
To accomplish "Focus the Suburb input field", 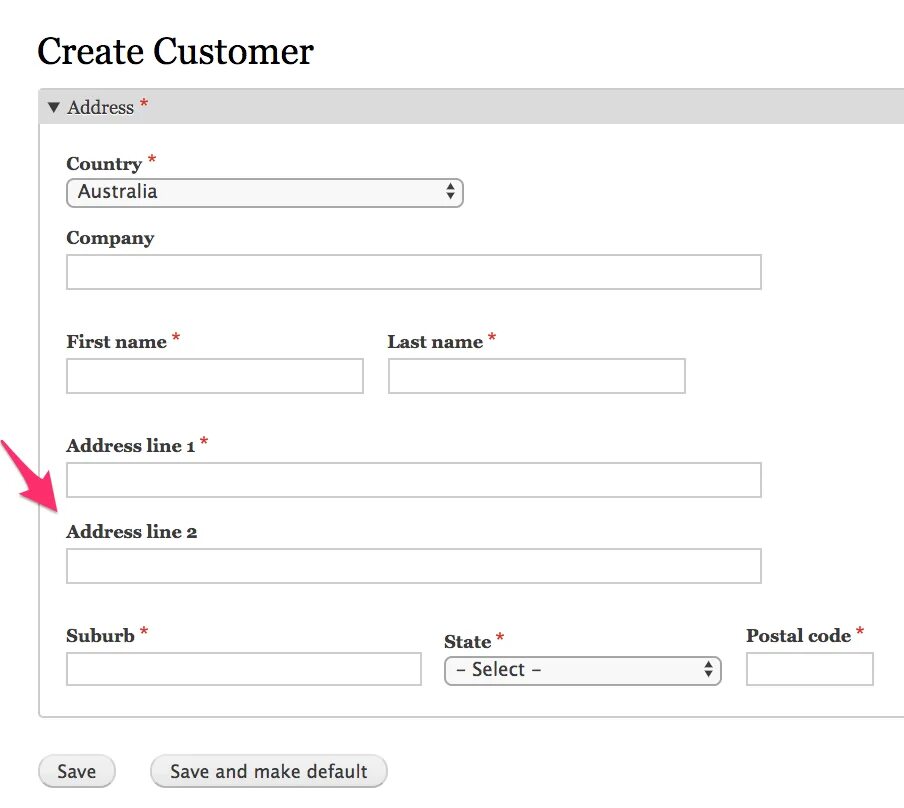I will pyautogui.click(x=243, y=669).
